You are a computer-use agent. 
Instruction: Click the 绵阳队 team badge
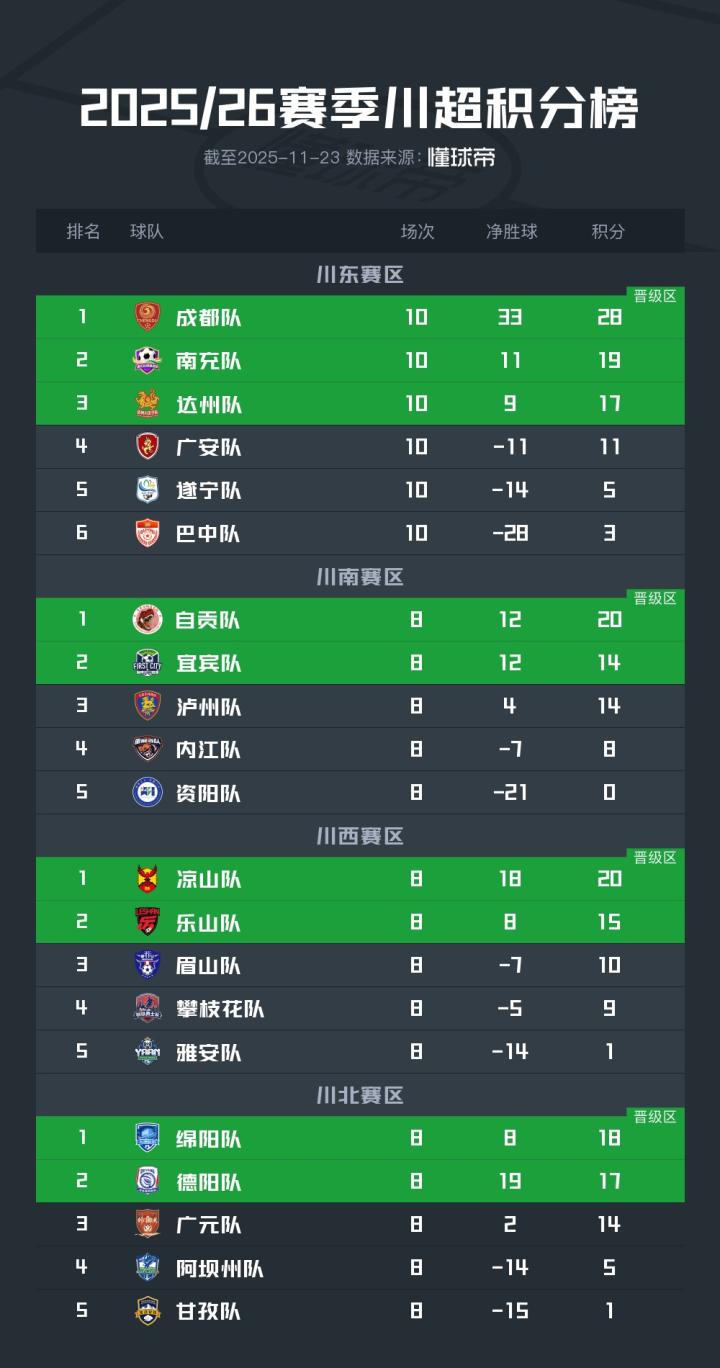[x=148, y=1138]
